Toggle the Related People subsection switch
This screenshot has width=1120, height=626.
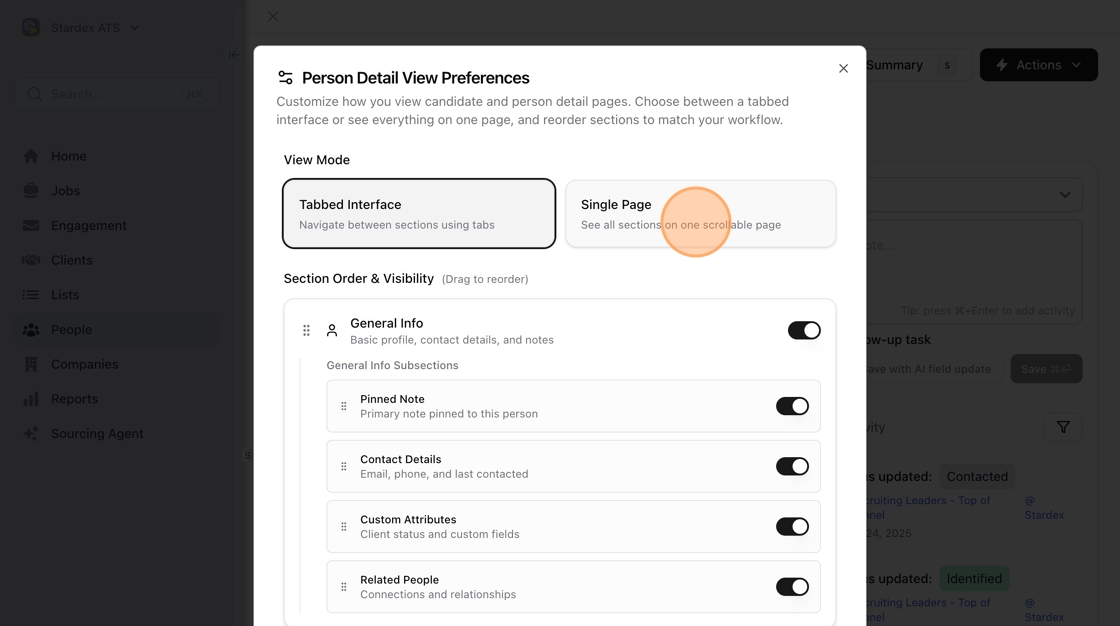click(792, 587)
